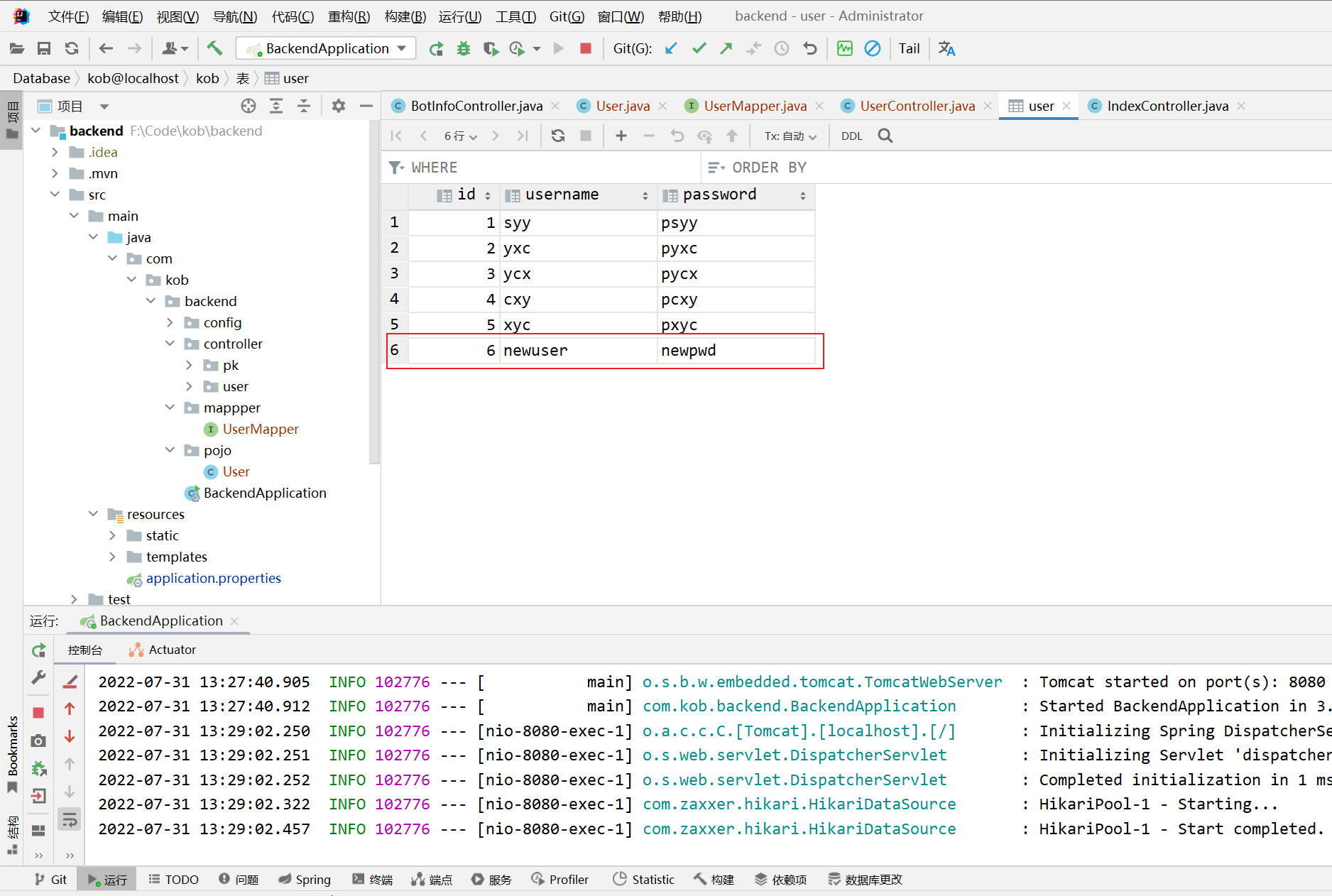Expand the config package
The width and height of the screenshot is (1332, 896).
(x=170, y=322)
